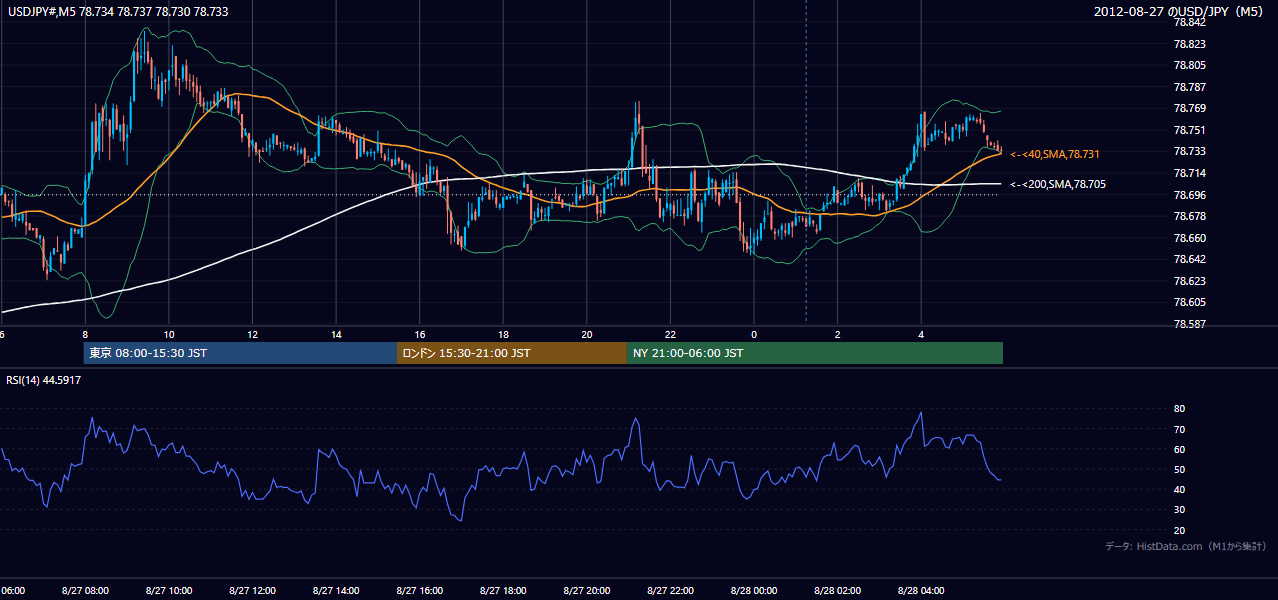This screenshot has width=1278, height=600.
Task: Click the NY 21:00-06:00 JST session bar
Action: point(815,353)
